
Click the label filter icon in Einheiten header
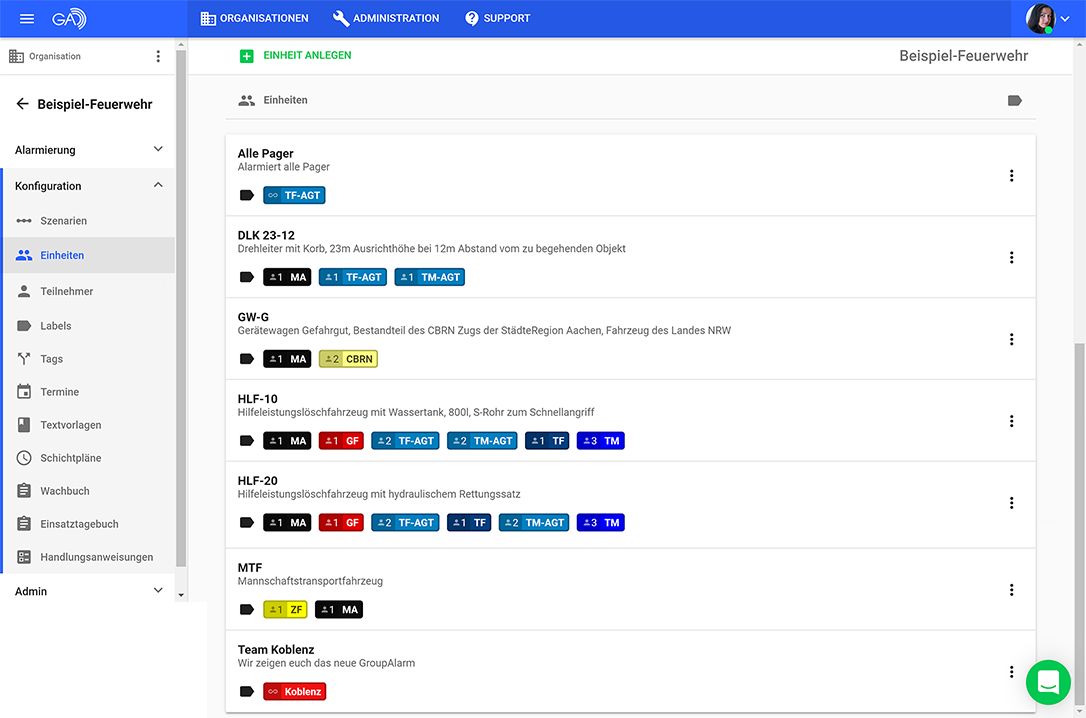1015,101
